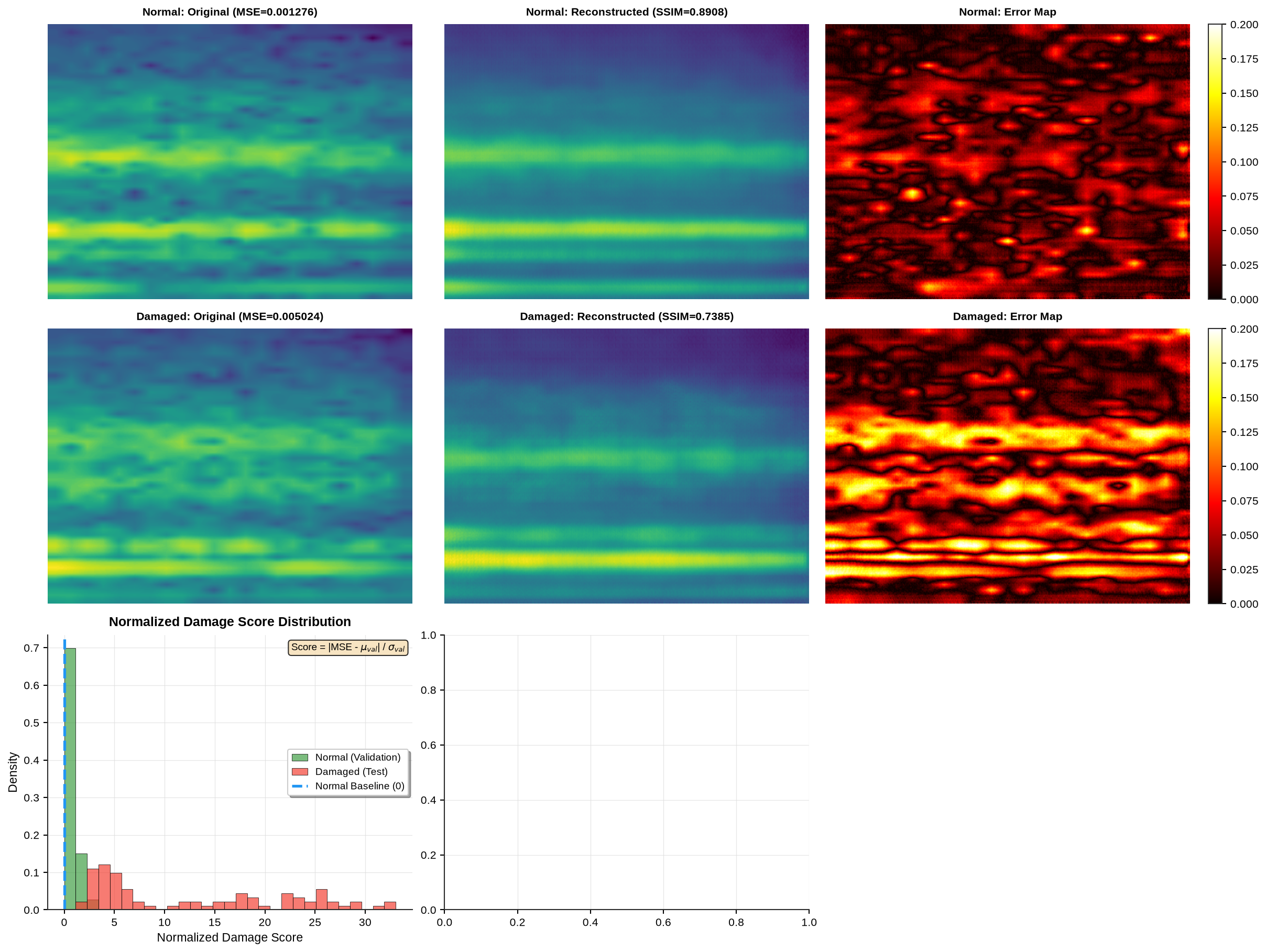1266x952 pixels.
Task: Click the Normal Error Map colorbar
Action: coord(1215,161)
